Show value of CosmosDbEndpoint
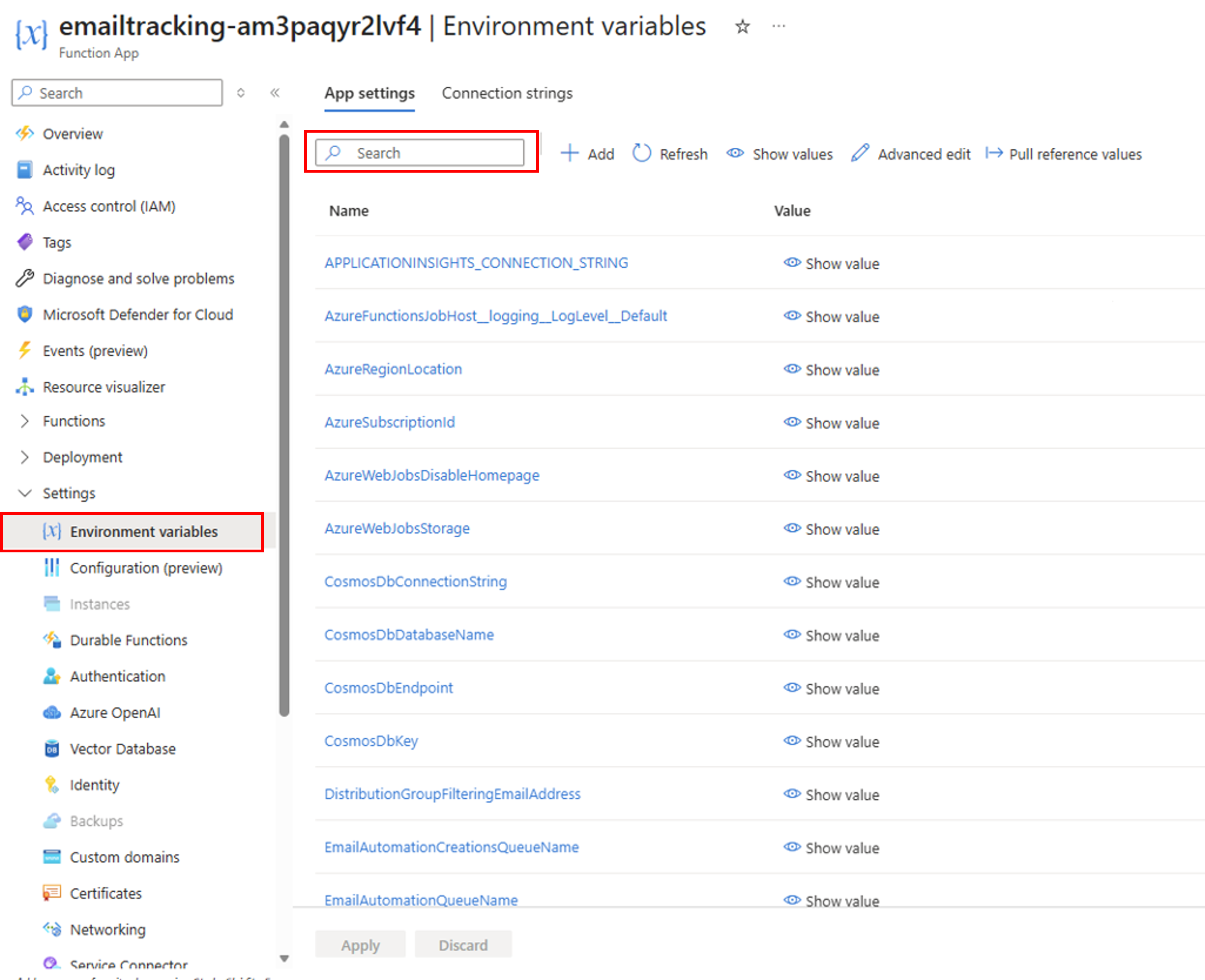The height and width of the screenshot is (980, 1205). coord(831,687)
